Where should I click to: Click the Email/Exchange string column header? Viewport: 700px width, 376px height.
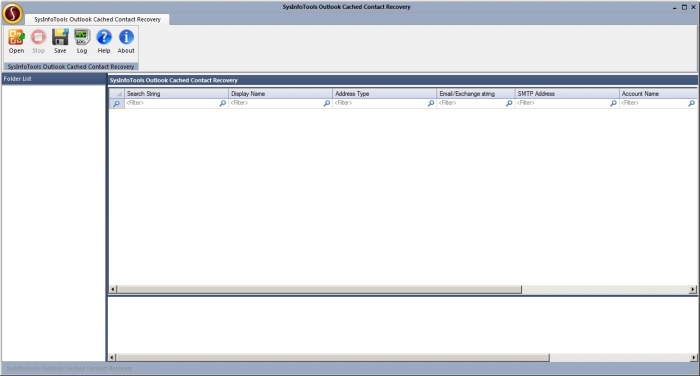click(475, 94)
